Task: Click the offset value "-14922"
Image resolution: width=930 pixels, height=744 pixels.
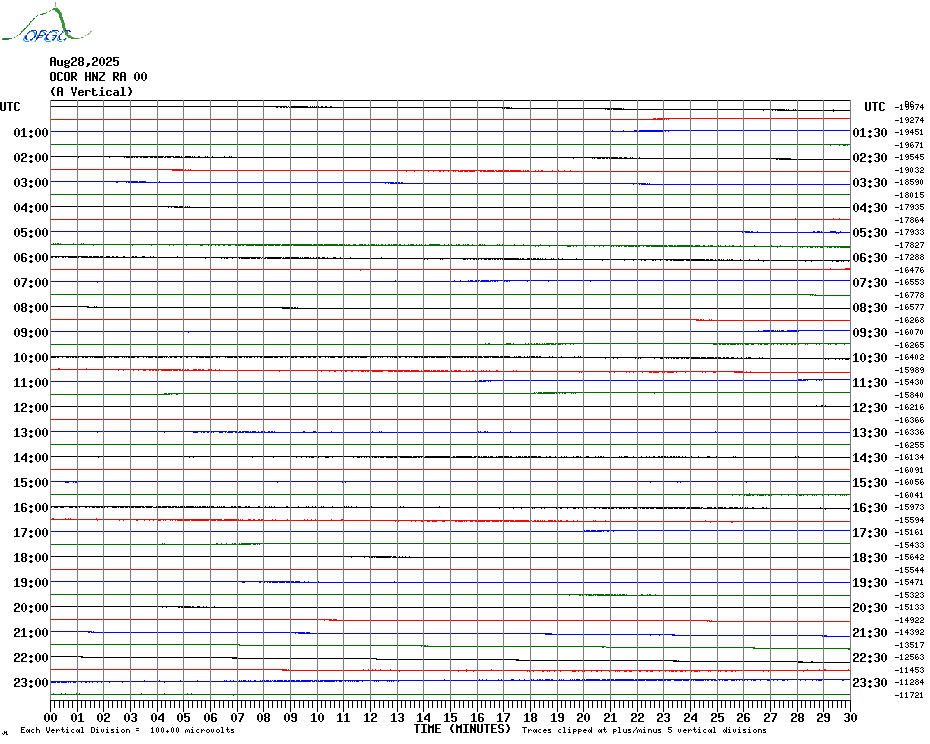Action: point(909,620)
